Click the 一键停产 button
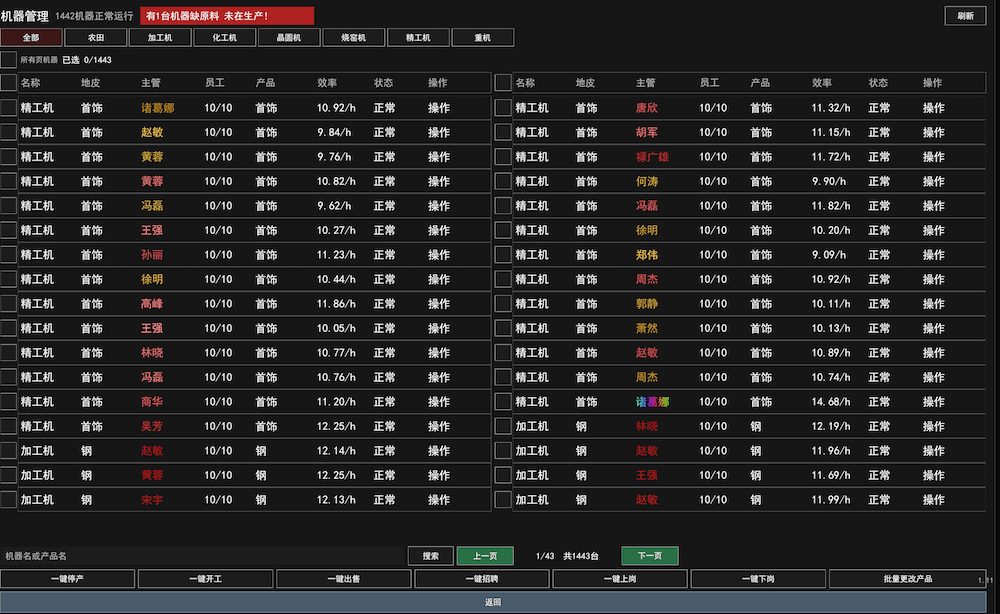1000x614 pixels. click(x=68, y=579)
